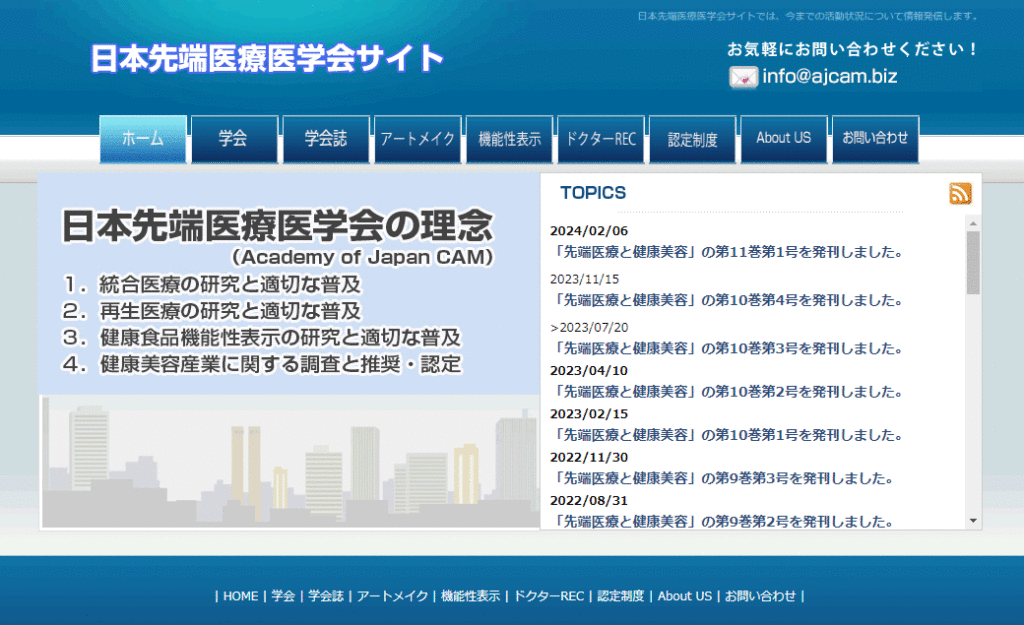
Task: Switch to the 学会 tab
Action: (x=234, y=139)
